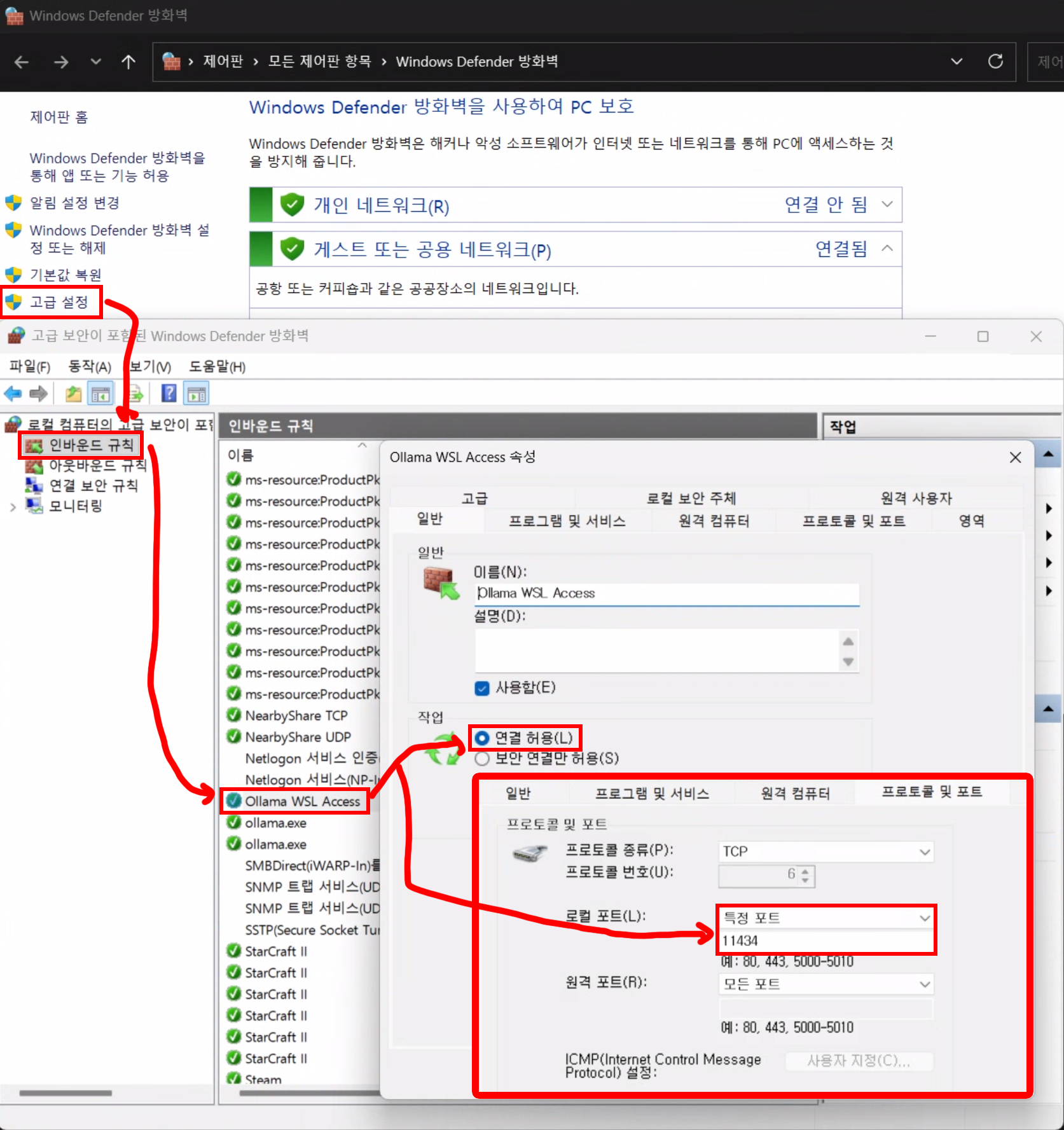Open 고급 설정 in the left sidebar

[x=59, y=302]
